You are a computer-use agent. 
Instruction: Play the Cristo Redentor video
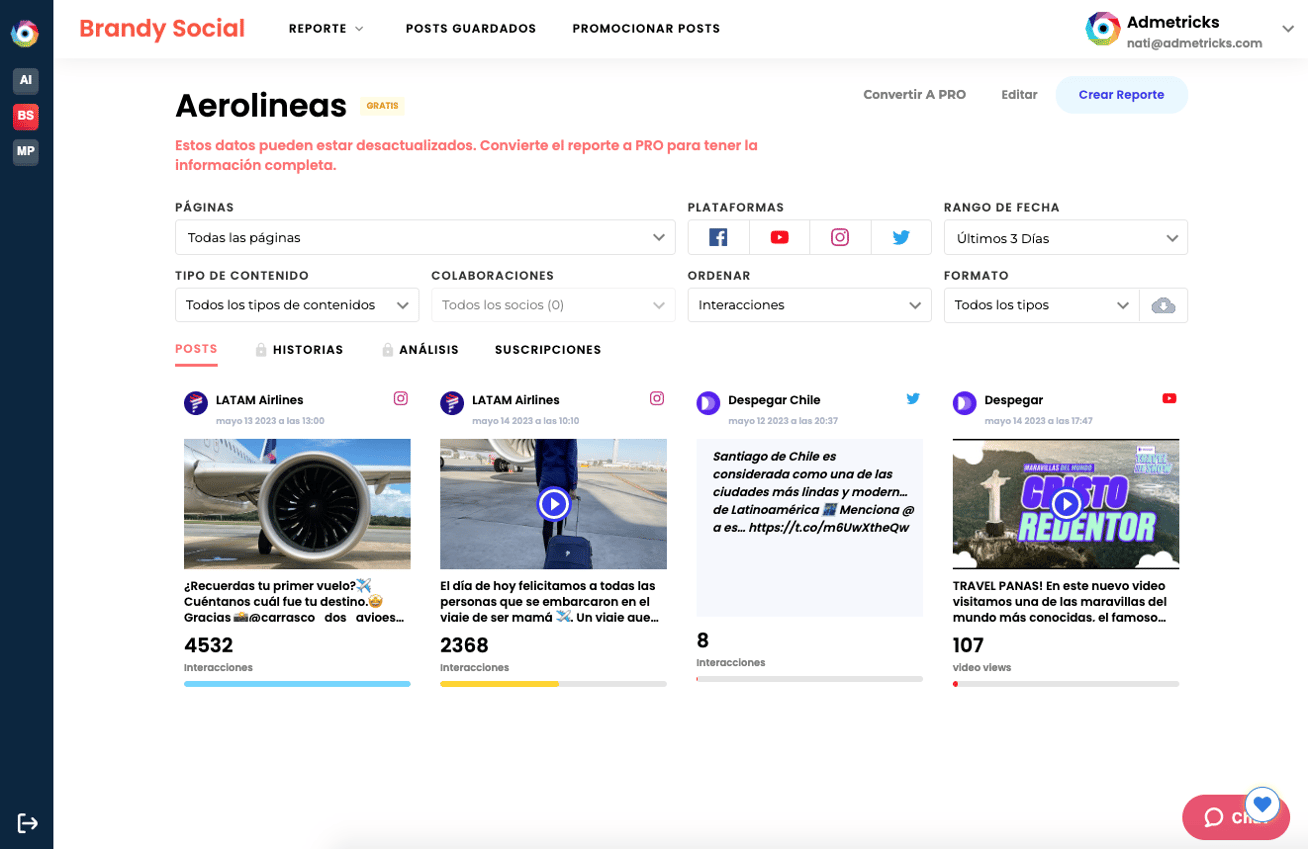point(1066,503)
